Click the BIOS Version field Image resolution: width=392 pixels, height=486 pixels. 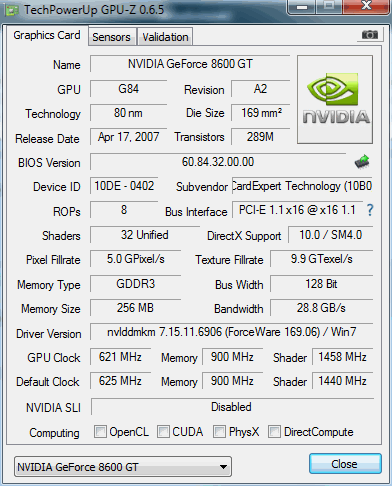(218, 162)
